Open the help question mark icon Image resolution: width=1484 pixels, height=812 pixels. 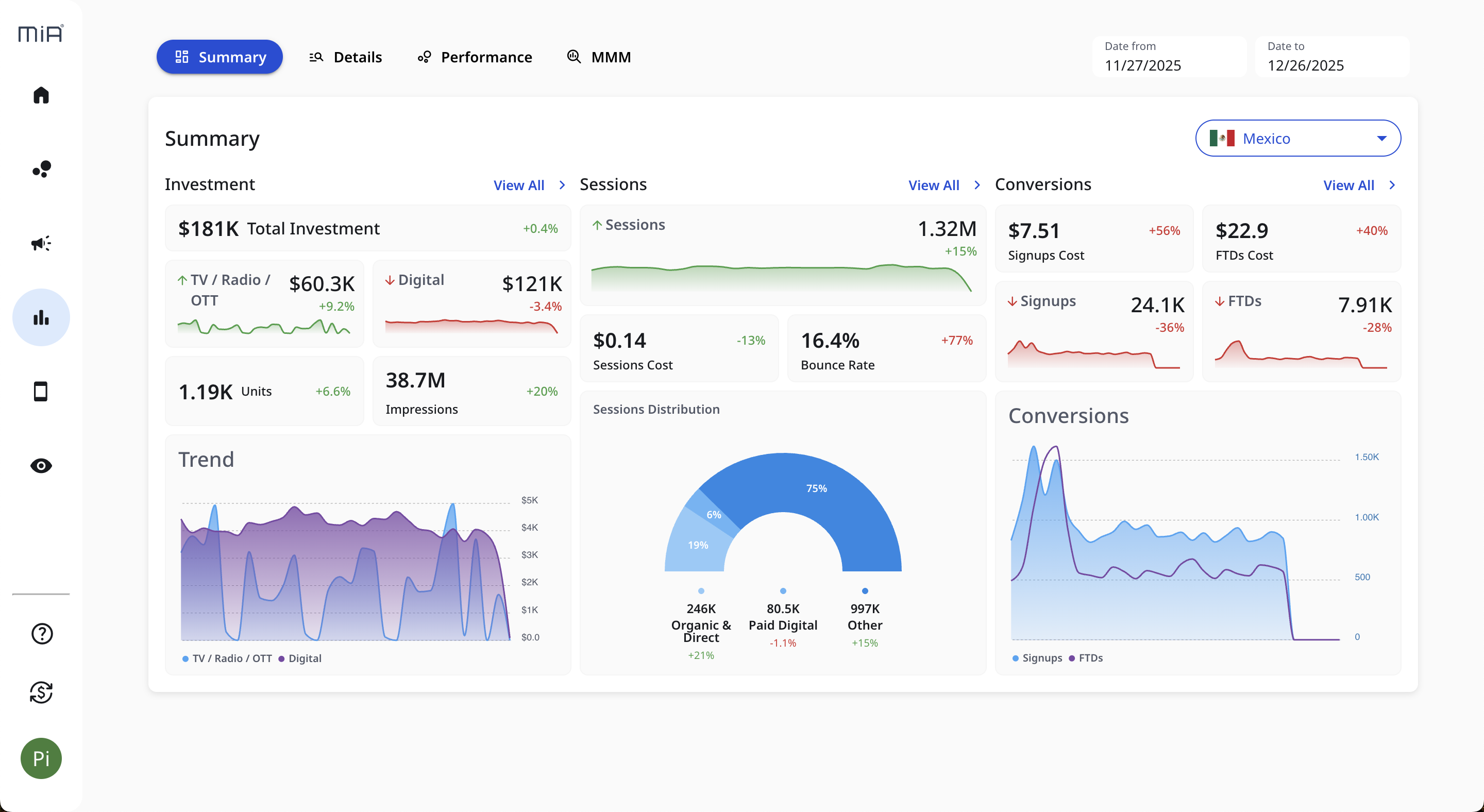pos(41,634)
